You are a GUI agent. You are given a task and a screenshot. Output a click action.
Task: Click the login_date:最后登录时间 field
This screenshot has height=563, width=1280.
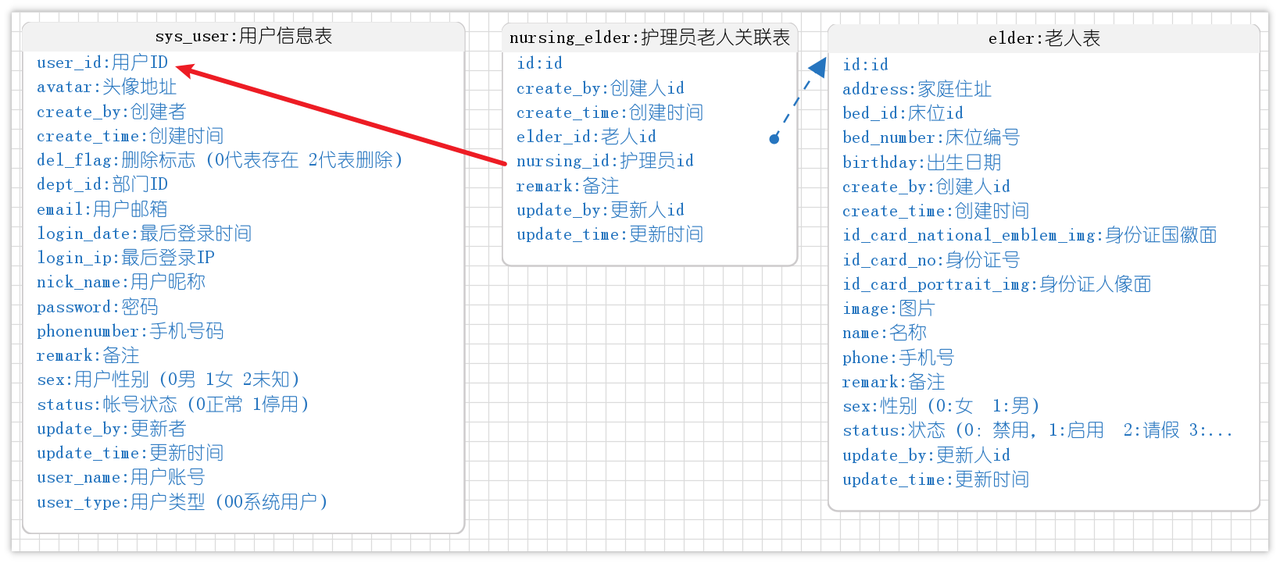tap(144, 233)
